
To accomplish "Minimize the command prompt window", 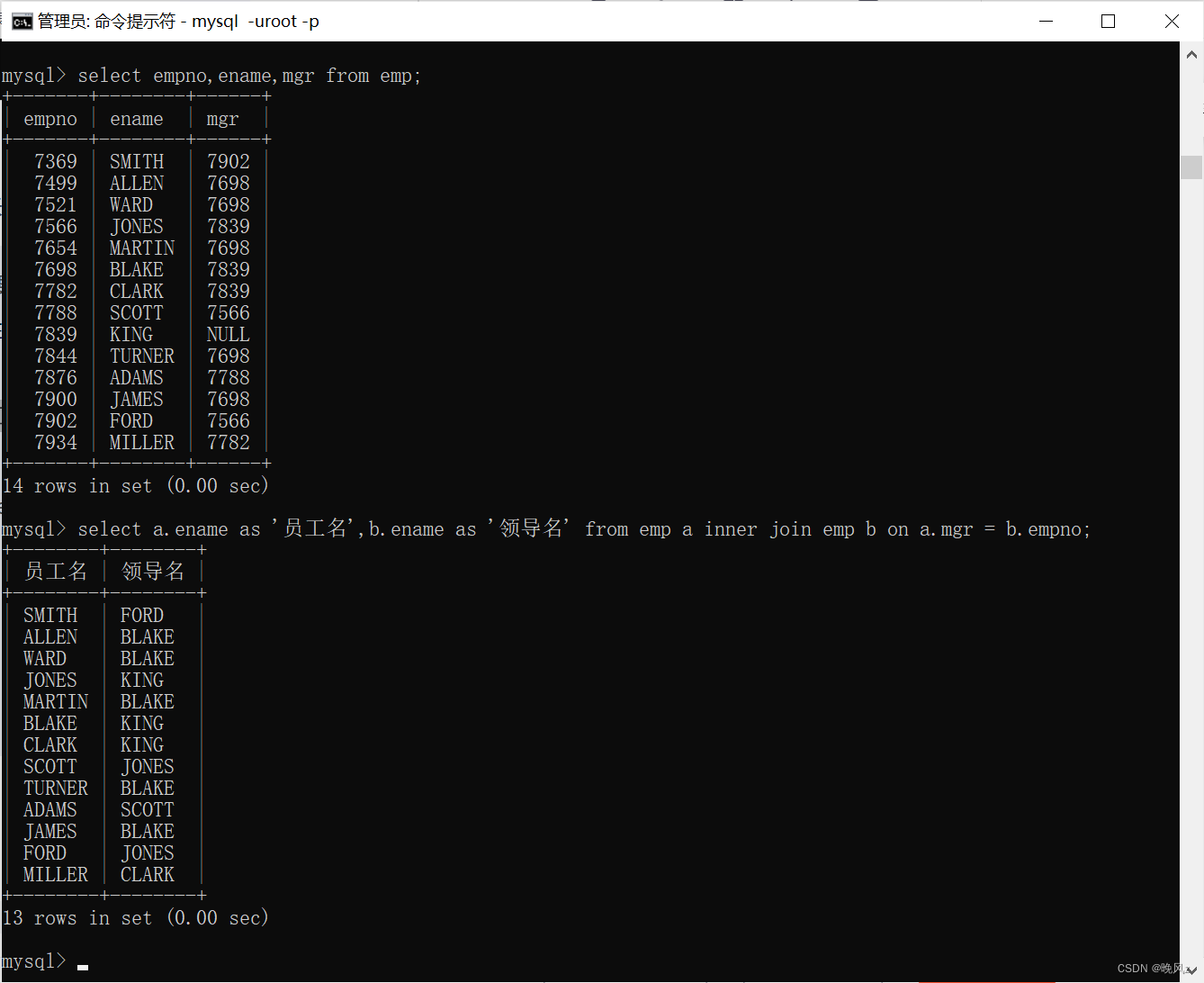I will [1046, 21].
